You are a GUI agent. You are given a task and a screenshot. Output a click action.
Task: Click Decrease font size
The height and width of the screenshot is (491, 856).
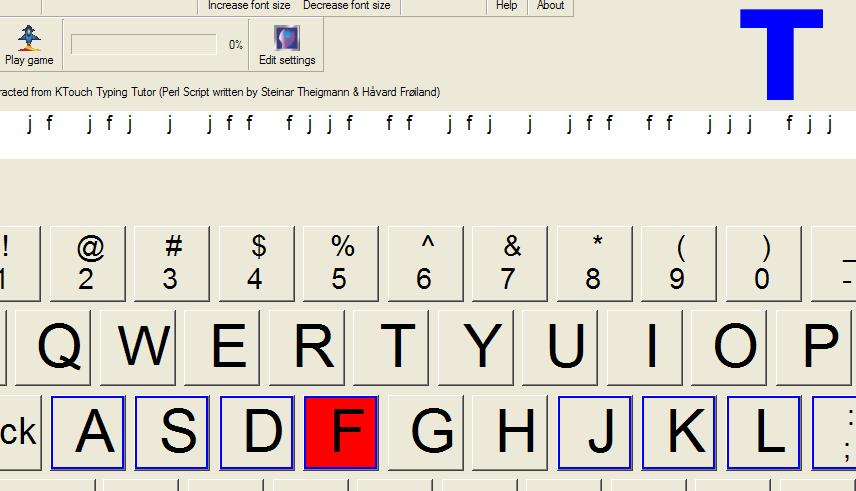[347, 5]
